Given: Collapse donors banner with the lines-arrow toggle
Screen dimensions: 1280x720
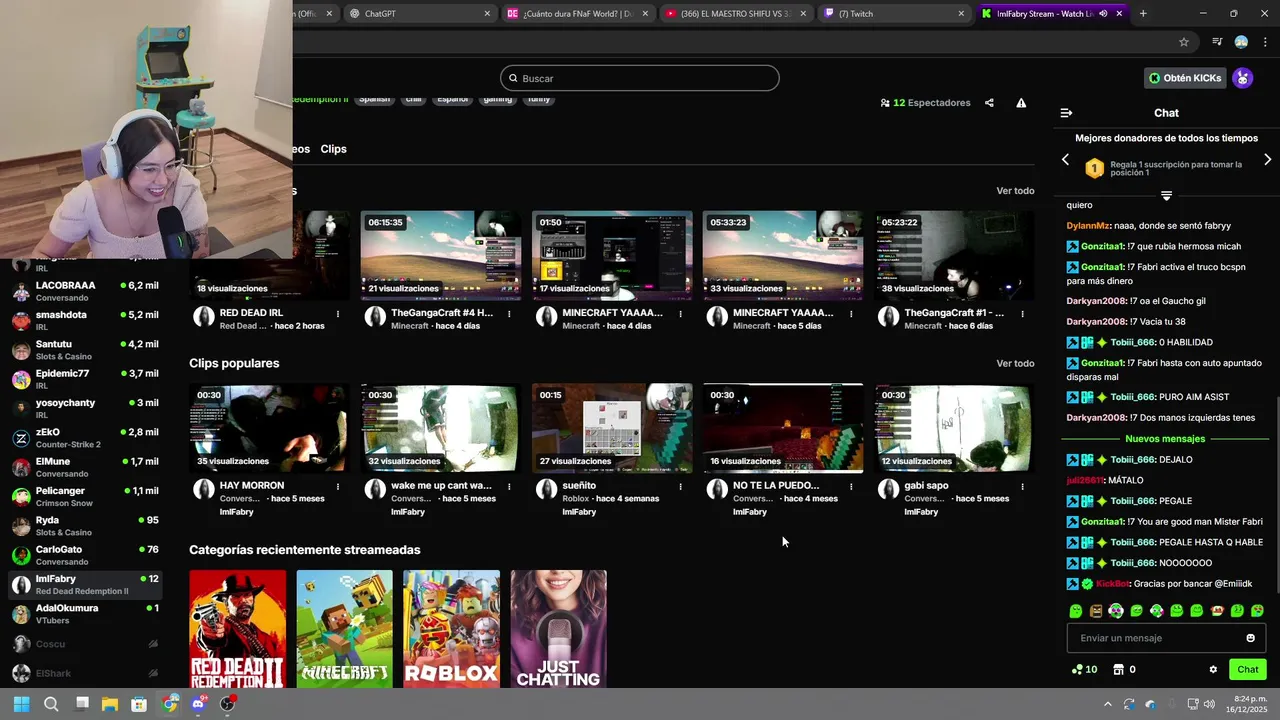Looking at the screenshot, I should 1166,196.
